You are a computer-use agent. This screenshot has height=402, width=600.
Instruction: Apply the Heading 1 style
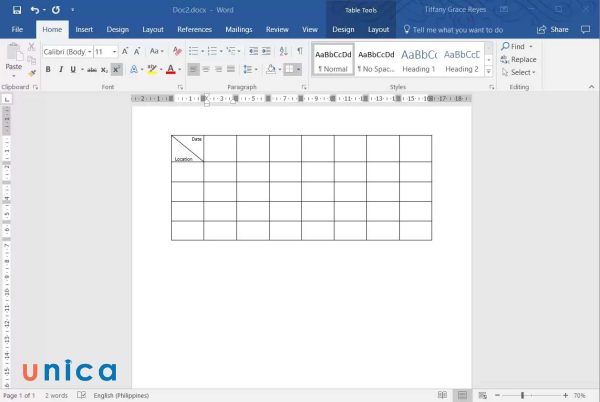click(x=419, y=60)
